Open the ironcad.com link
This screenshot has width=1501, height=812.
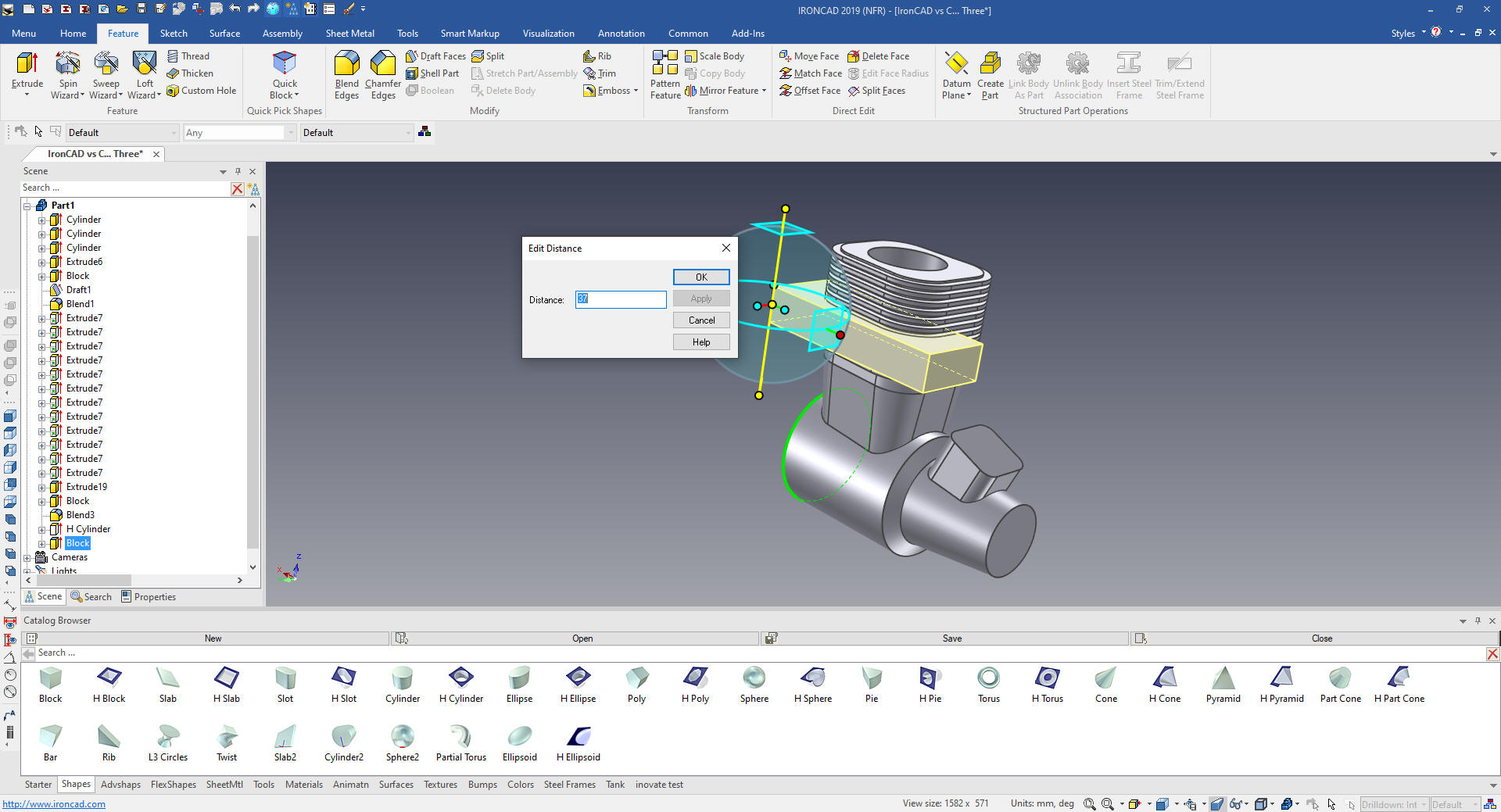[x=54, y=804]
